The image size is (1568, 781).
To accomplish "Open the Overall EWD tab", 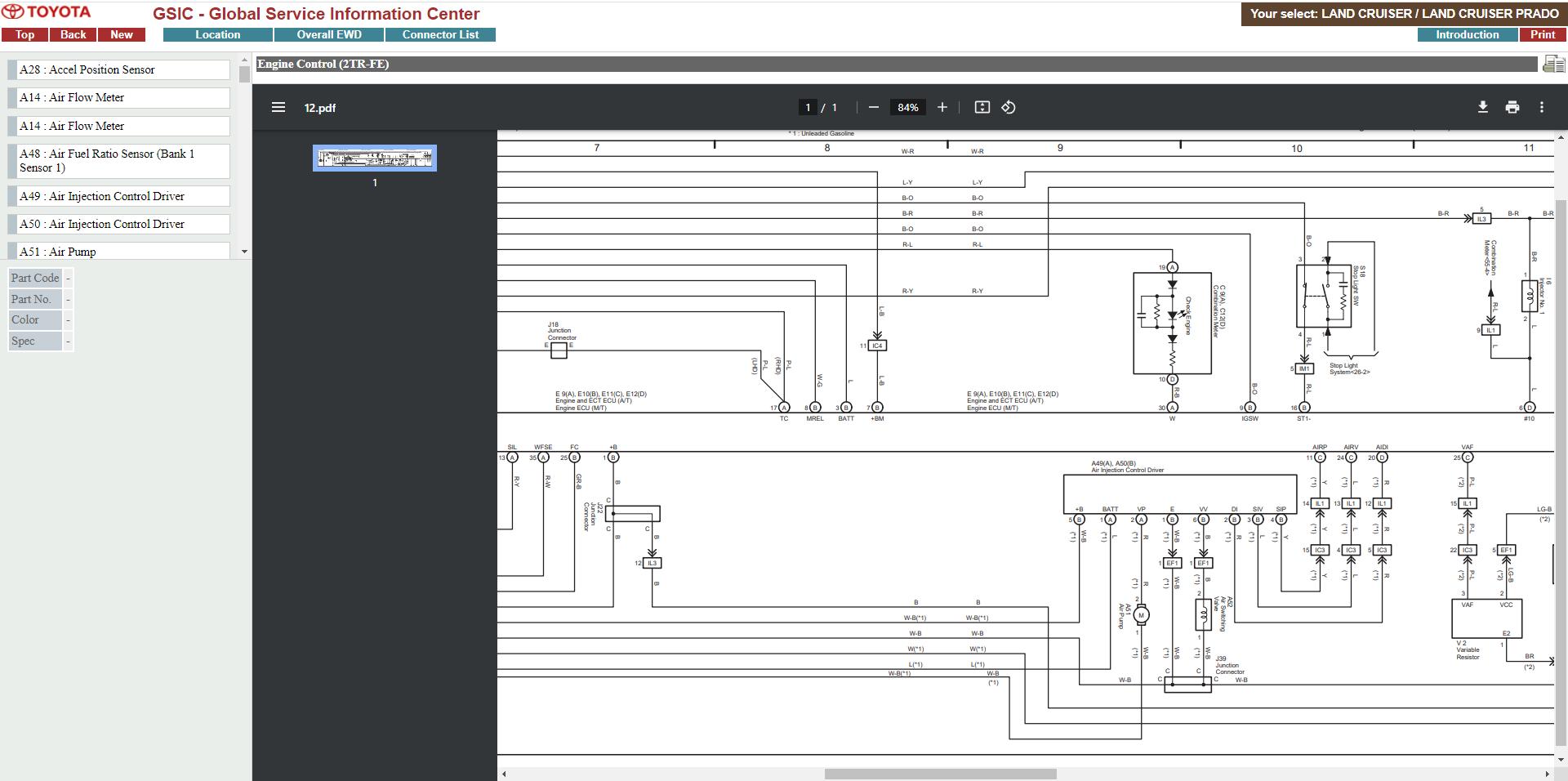I will coord(329,34).
